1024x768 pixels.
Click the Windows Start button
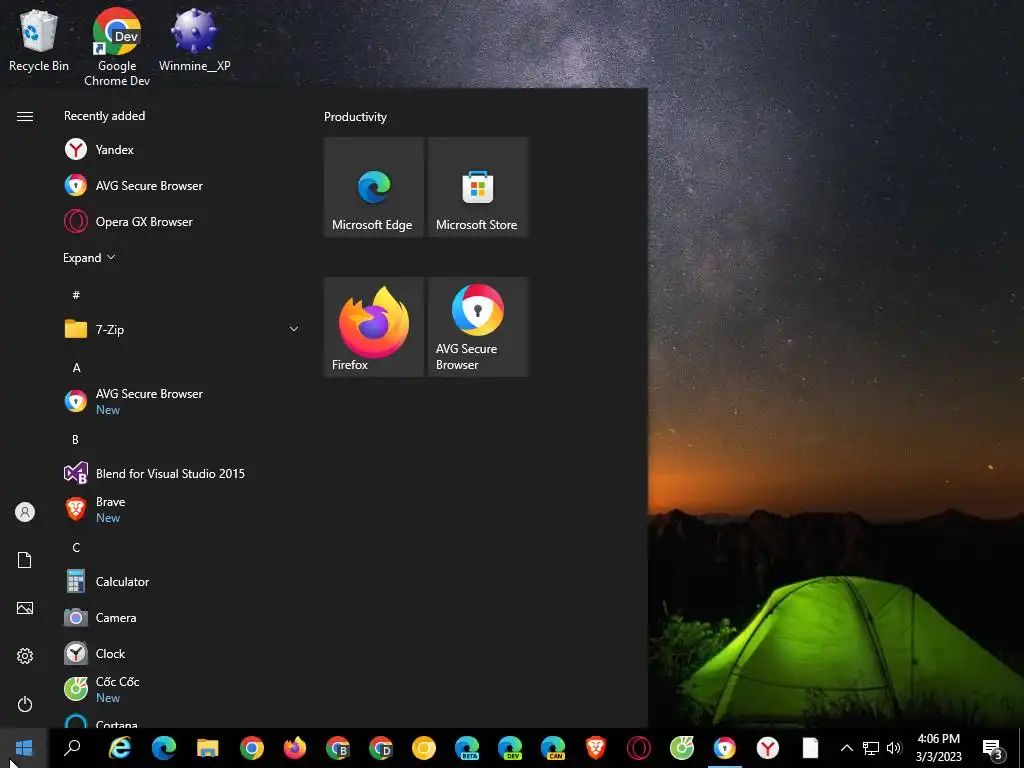24,748
